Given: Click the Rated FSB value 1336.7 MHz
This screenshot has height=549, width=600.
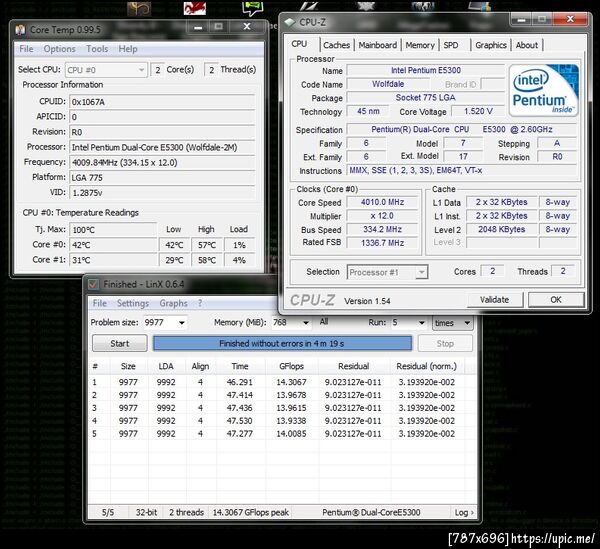Looking at the screenshot, I should [x=382, y=243].
